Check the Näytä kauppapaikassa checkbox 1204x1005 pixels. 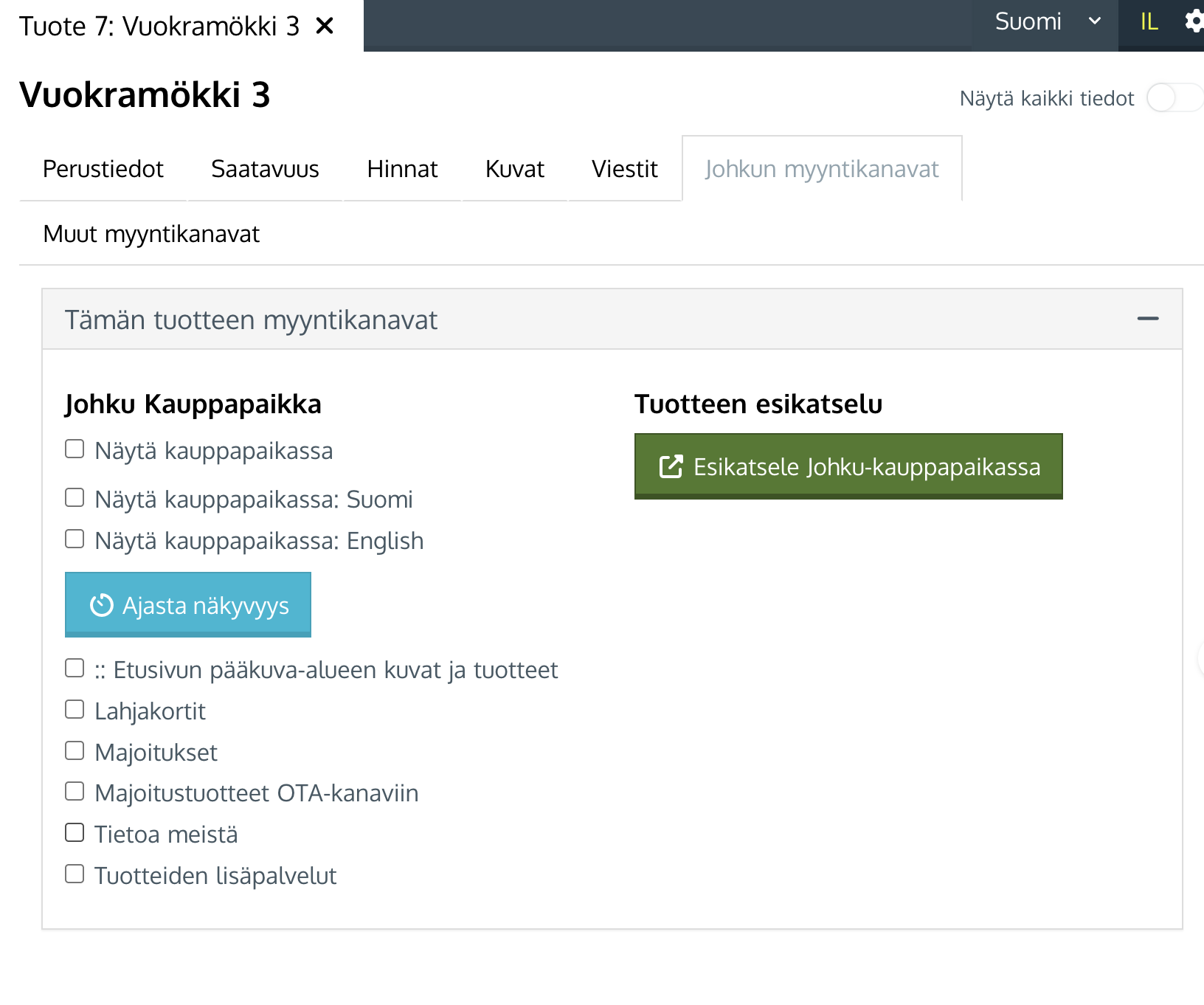(75, 449)
